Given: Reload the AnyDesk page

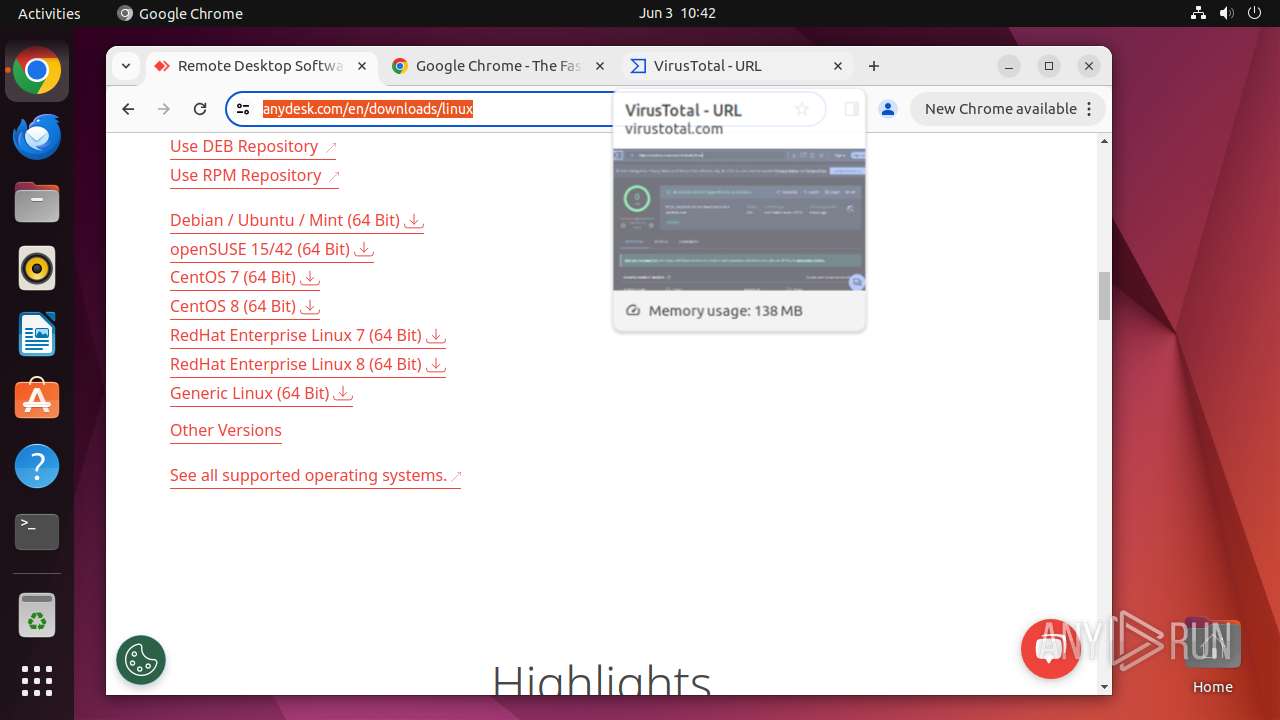Looking at the screenshot, I should pyautogui.click(x=200, y=109).
